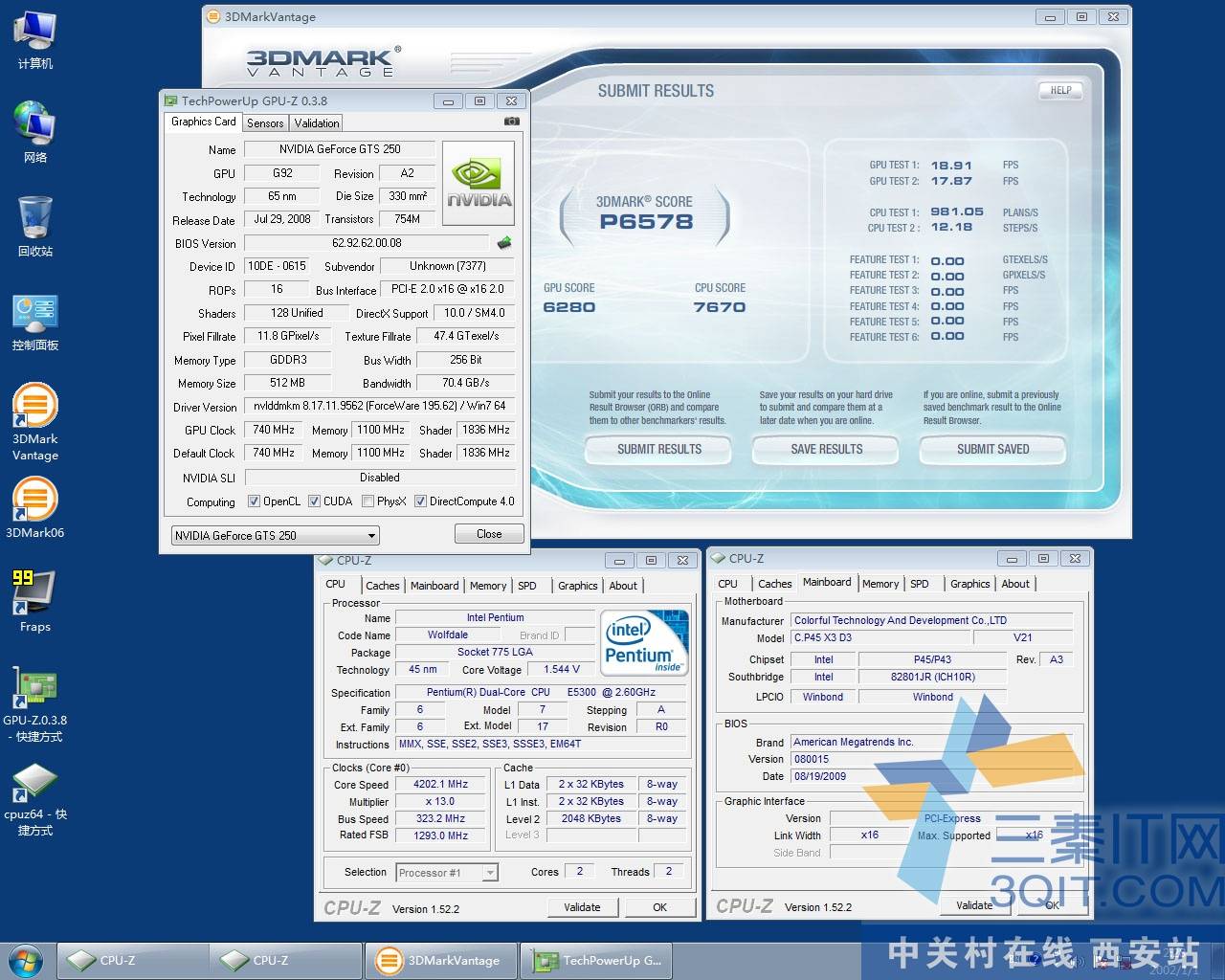Click the Rated FSB value 1293.0 MHz

click(440, 835)
